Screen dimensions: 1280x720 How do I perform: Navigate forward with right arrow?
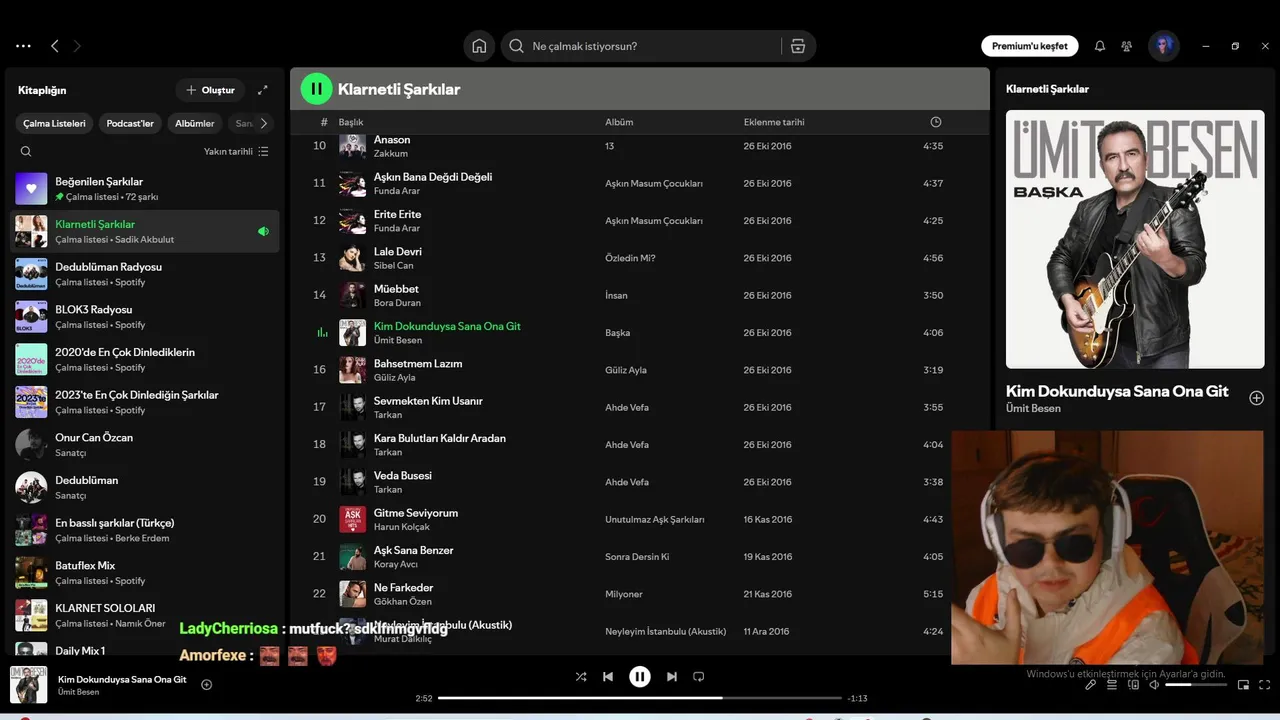(x=77, y=46)
